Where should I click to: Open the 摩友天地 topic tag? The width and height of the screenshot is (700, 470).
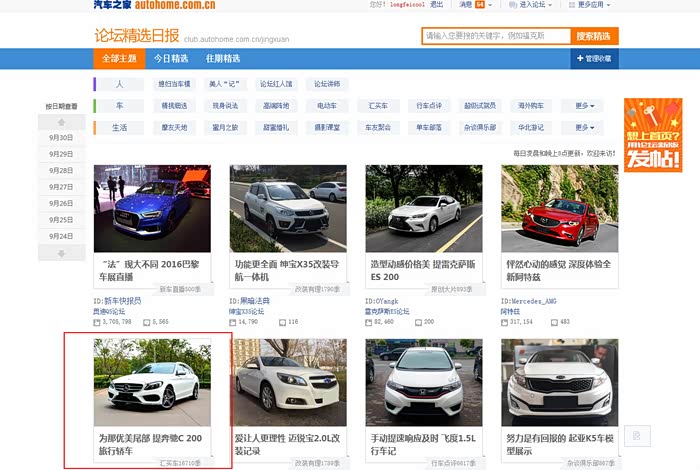(x=174, y=128)
